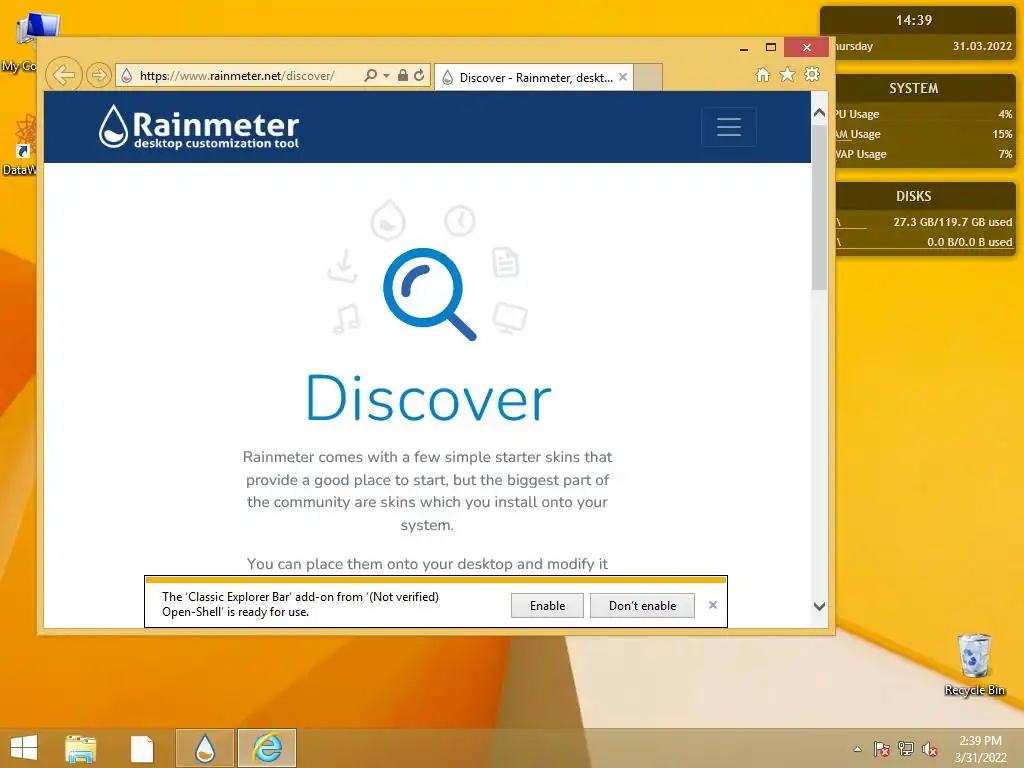
Task: Click the taskbar clock showing 2:39 PM
Action: pyautogui.click(x=980, y=749)
